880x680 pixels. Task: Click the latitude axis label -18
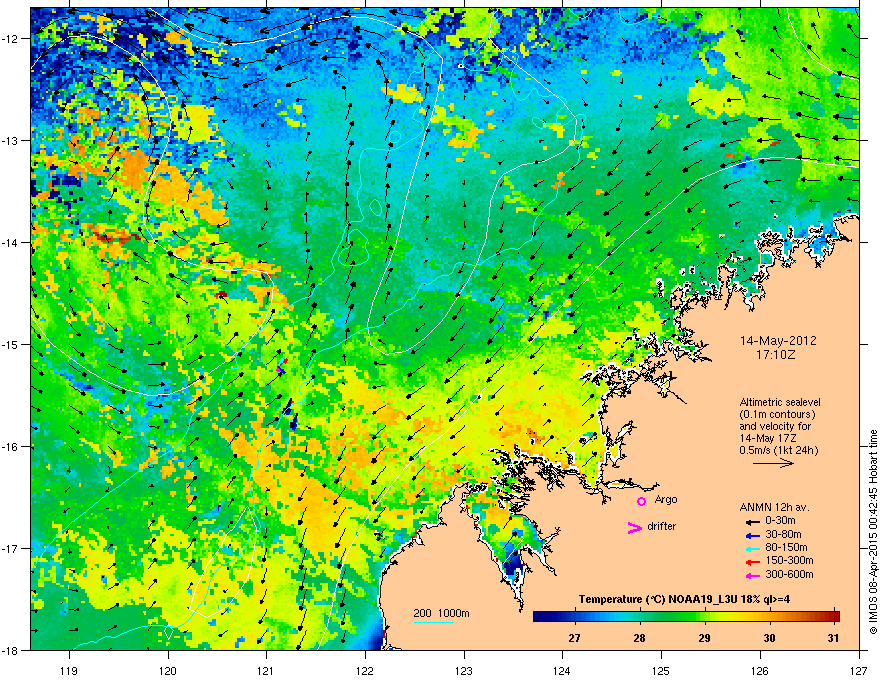(x=11, y=650)
